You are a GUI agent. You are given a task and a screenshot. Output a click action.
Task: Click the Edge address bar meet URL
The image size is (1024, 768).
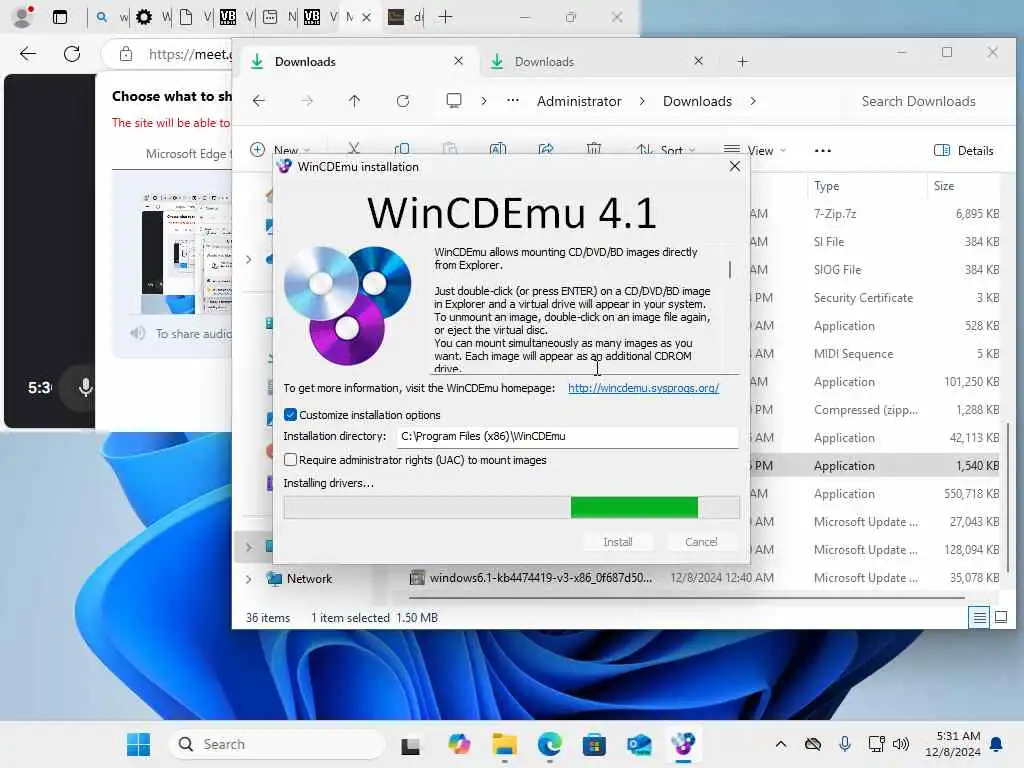[189, 54]
